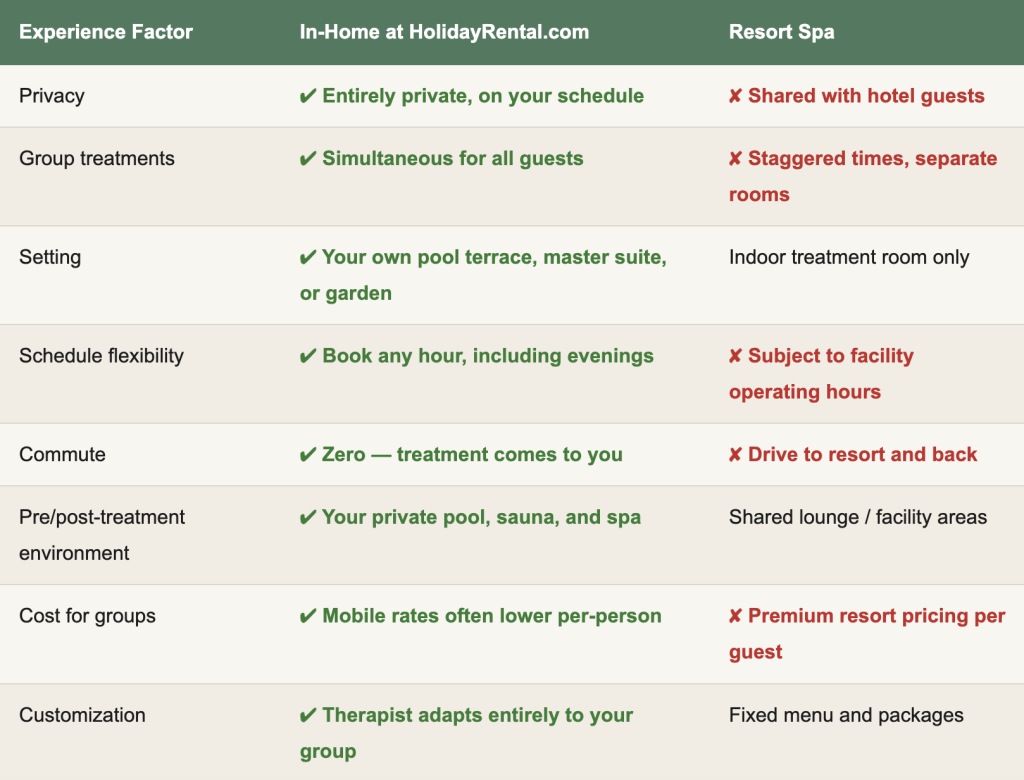The height and width of the screenshot is (780, 1024).
Task: Click the red X before "Staggered times"
Action: click(x=736, y=158)
